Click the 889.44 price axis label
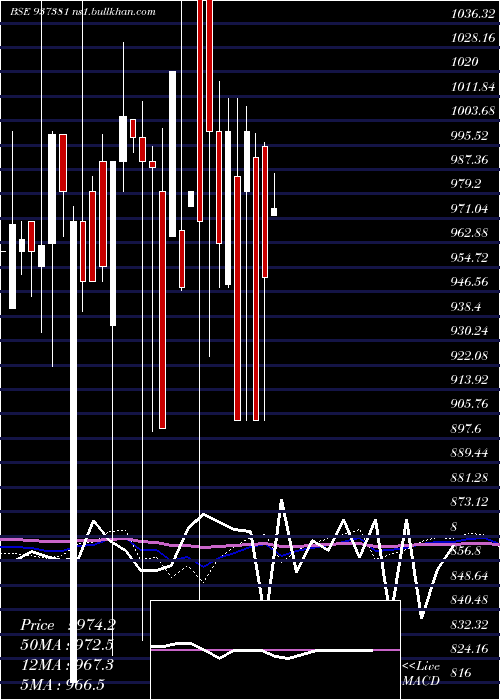Image resolution: width=500 pixels, height=700 pixels. pyautogui.click(x=470, y=453)
